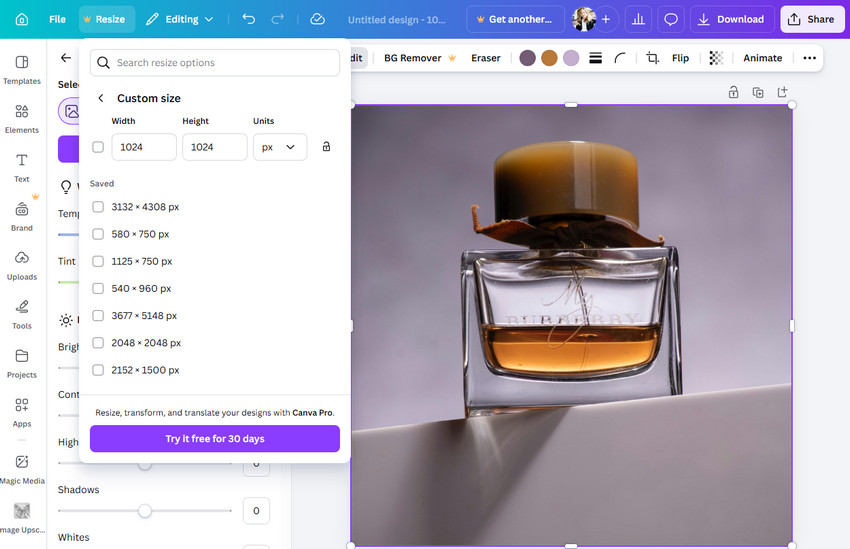
Task: Open Projects in sidebar
Action: point(22,364)
